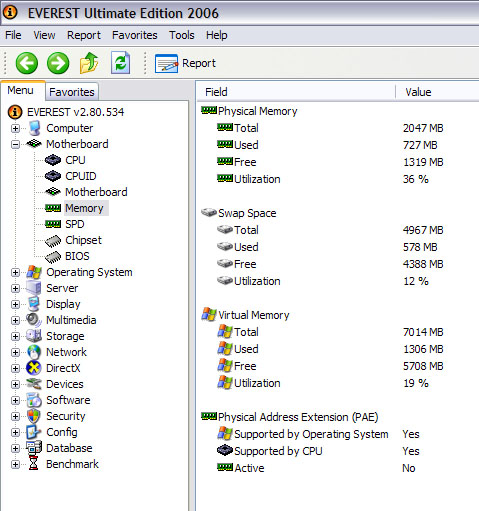Image resolution: width=479 pixels, height=511 pixels.
Task: Select the SPD tree item
Action: coord(74,224)
